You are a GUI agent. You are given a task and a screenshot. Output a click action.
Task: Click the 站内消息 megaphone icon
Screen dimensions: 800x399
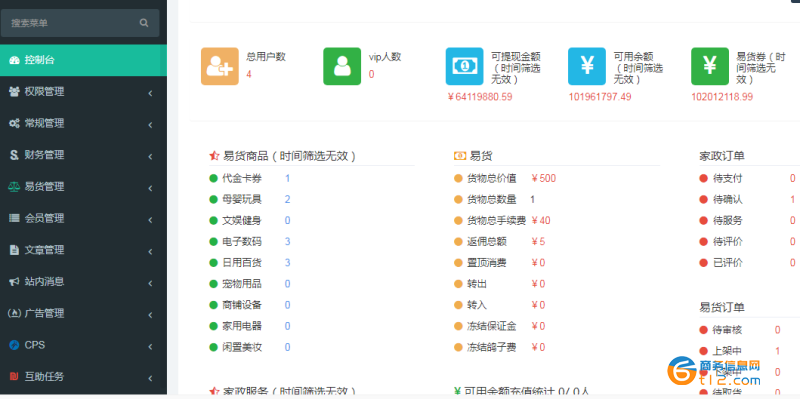point(14,282)
